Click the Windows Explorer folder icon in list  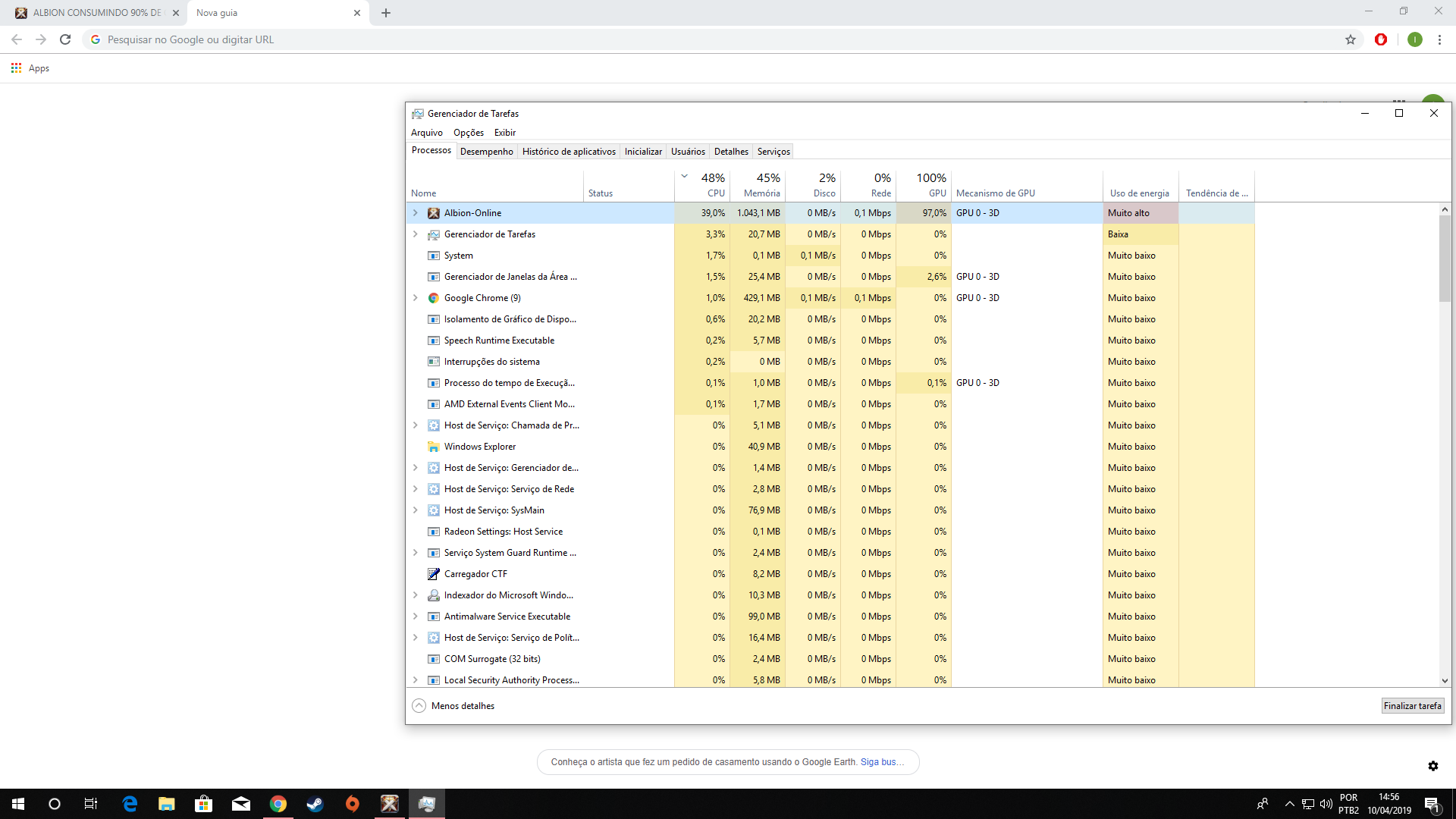click(x=434, y=447)
